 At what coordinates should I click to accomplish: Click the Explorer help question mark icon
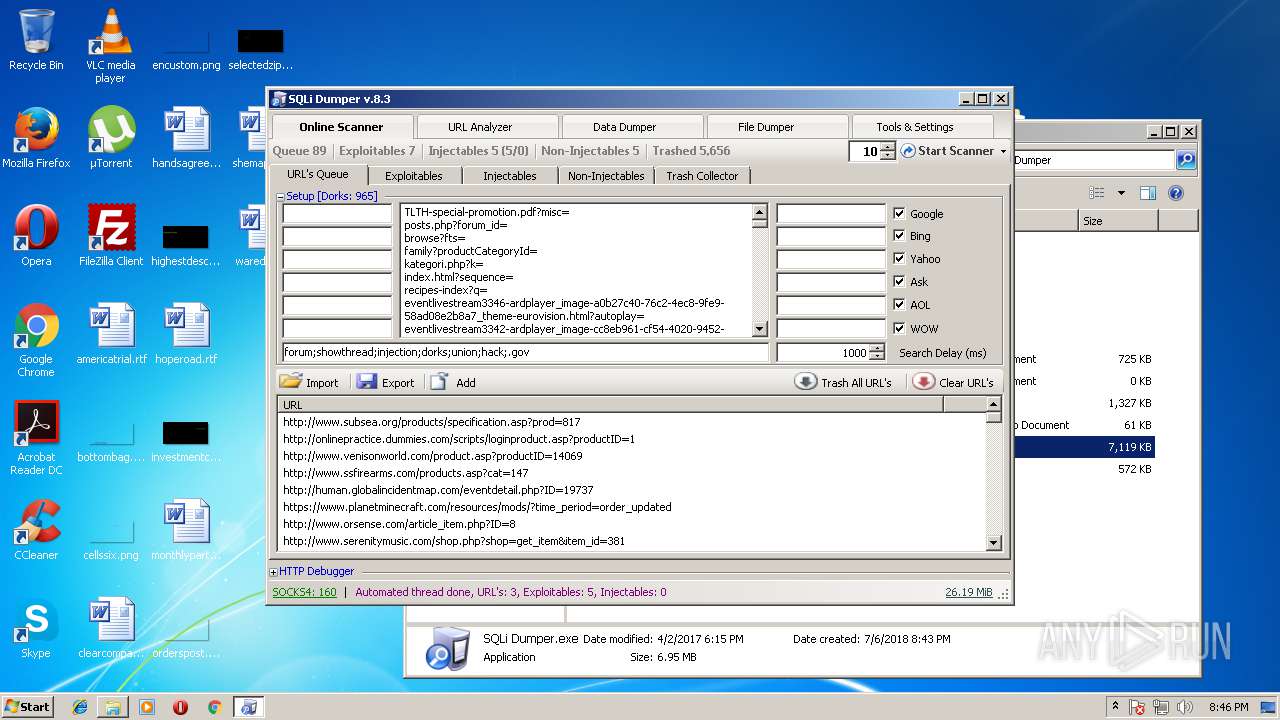click(x=1176, y=193)
